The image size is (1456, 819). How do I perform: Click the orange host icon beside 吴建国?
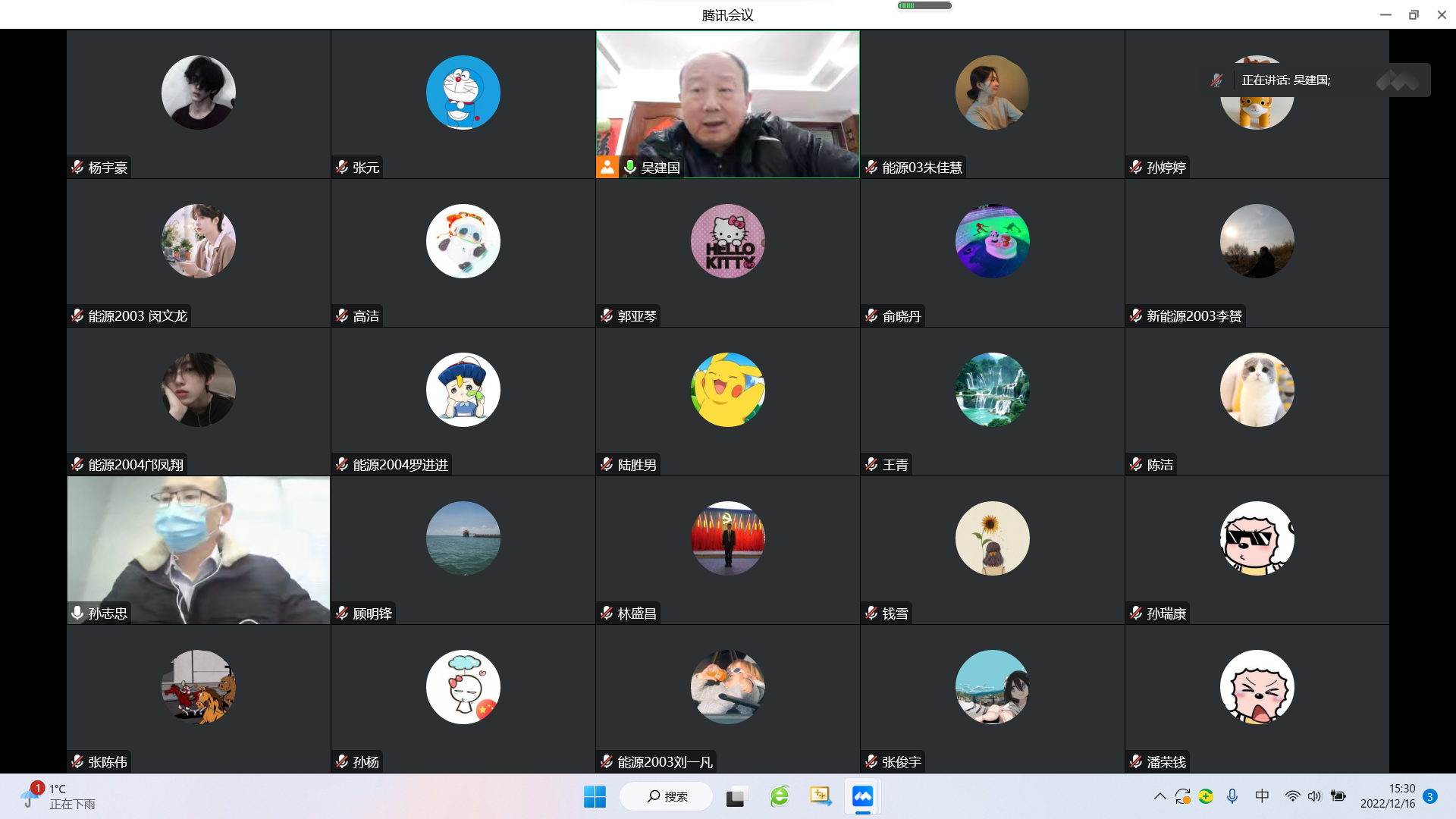[607, 167]
